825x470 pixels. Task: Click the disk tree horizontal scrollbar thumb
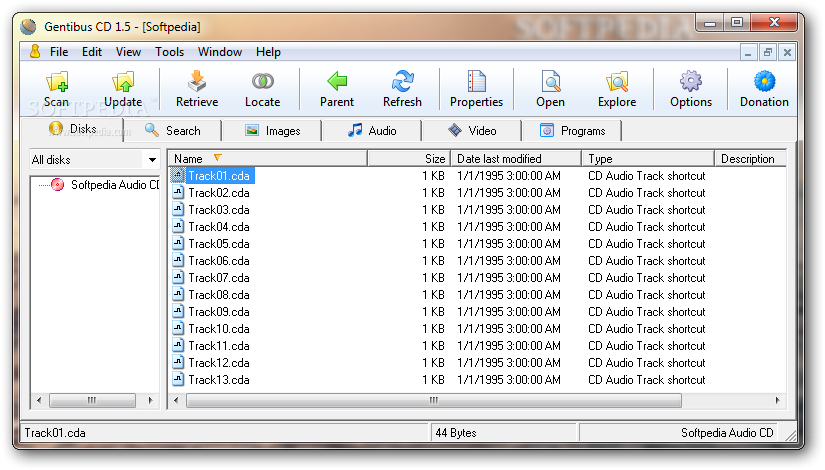coord(92,401)
